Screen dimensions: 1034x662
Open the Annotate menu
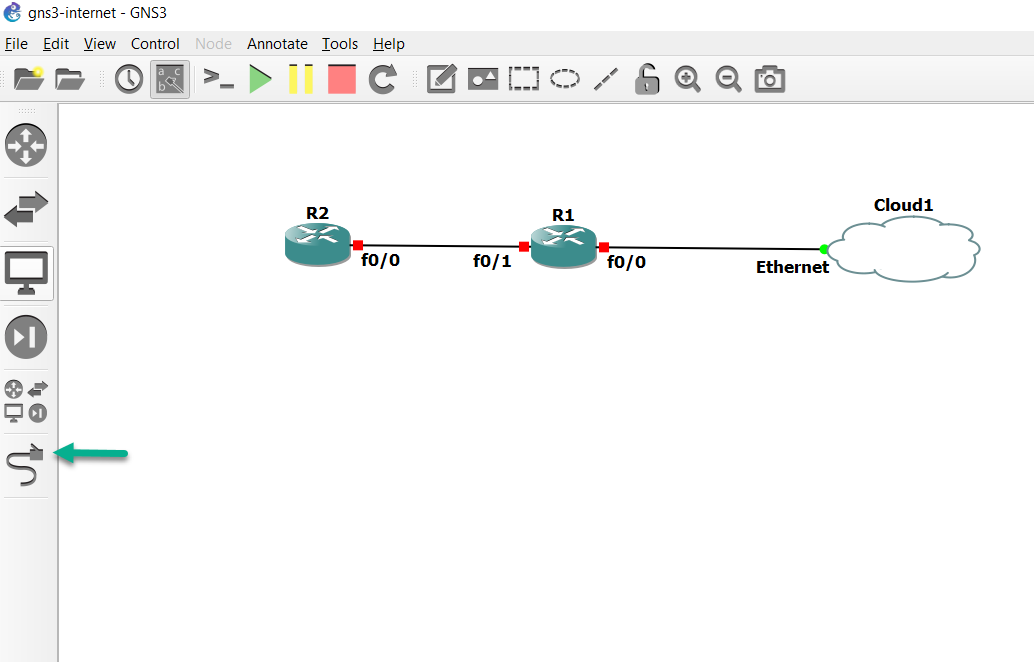point(277,44)
